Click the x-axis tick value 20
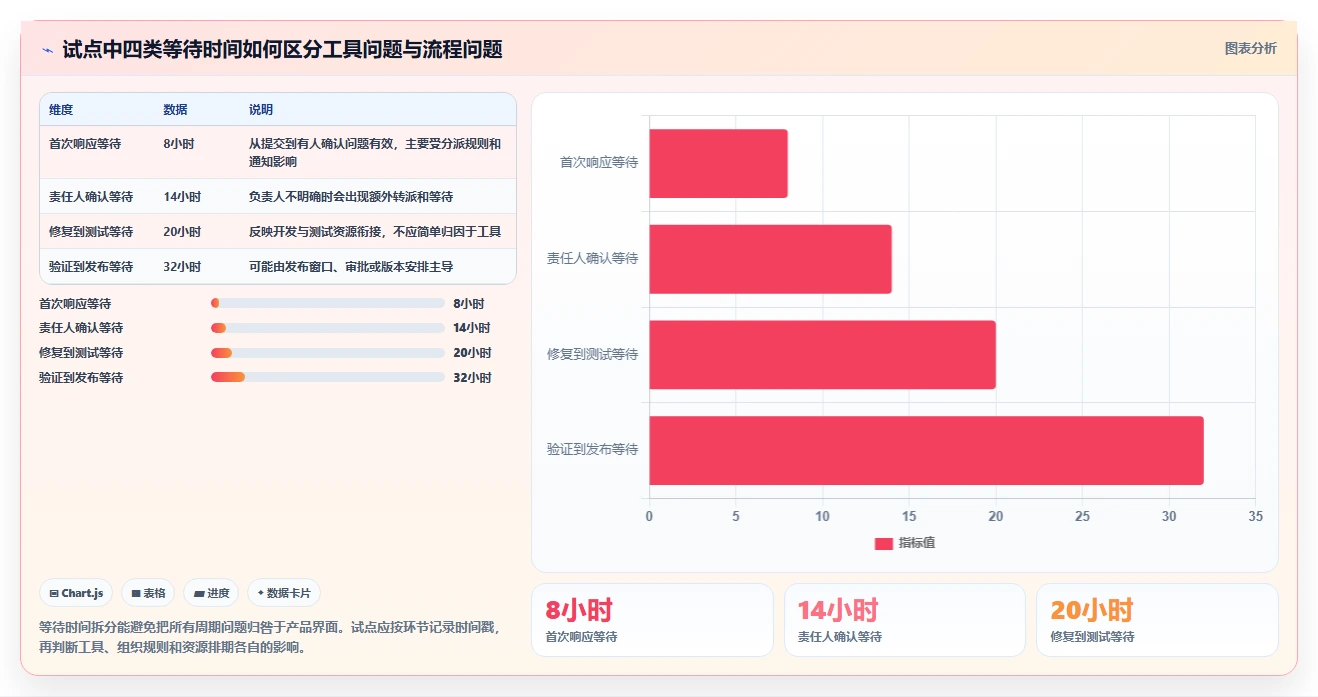Image resolution: width=1318 pixels, height=697 pixels. [996, 516]
